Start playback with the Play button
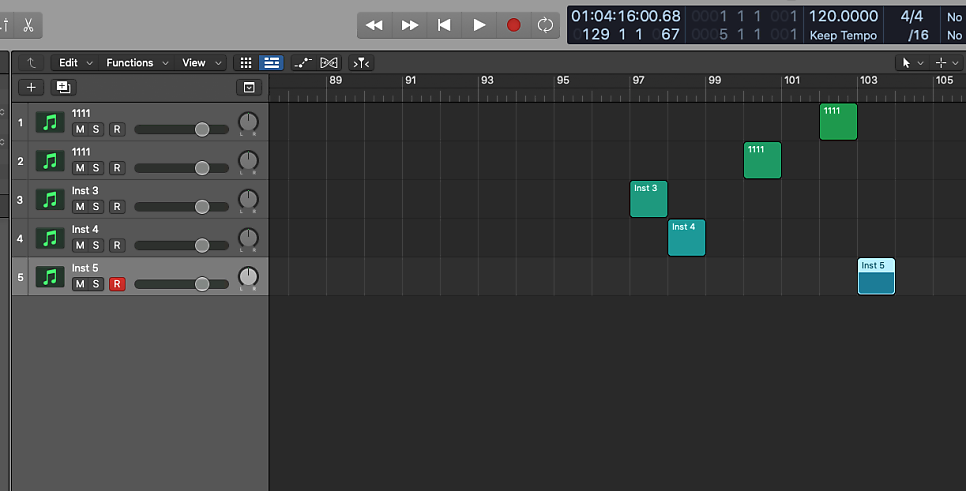This screenshot has width=966, height=491. [479, 25]
